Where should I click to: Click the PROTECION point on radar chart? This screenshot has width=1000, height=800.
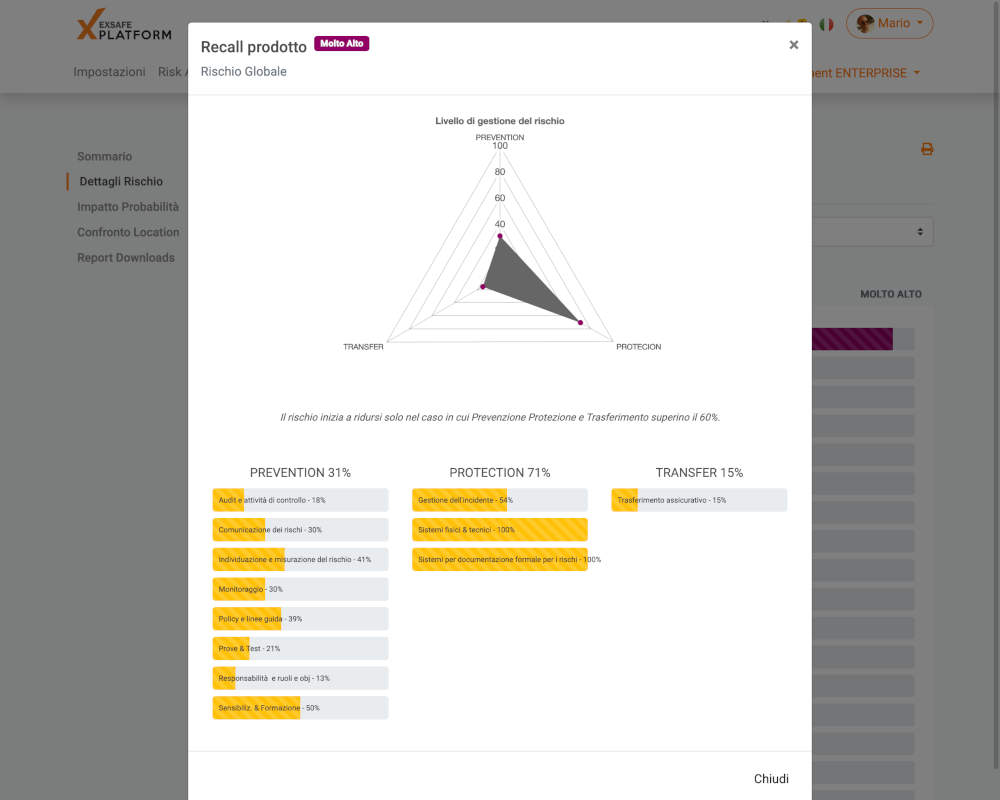click(580, 321)
